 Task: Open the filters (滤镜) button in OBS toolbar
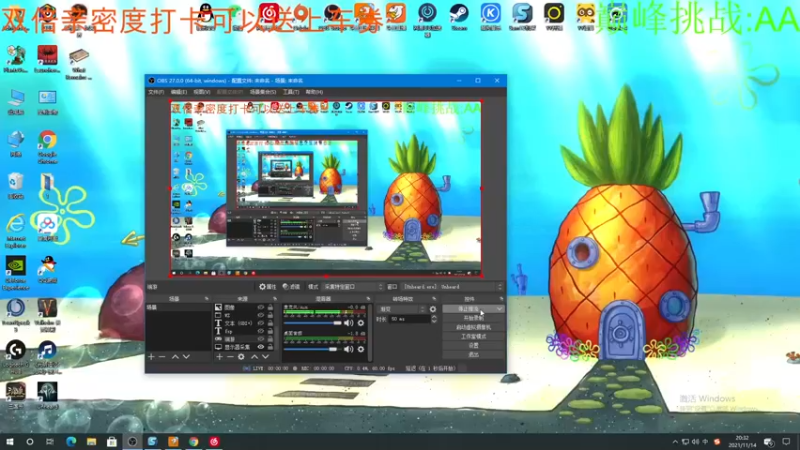pyautogui.click(x=291, y=287)
